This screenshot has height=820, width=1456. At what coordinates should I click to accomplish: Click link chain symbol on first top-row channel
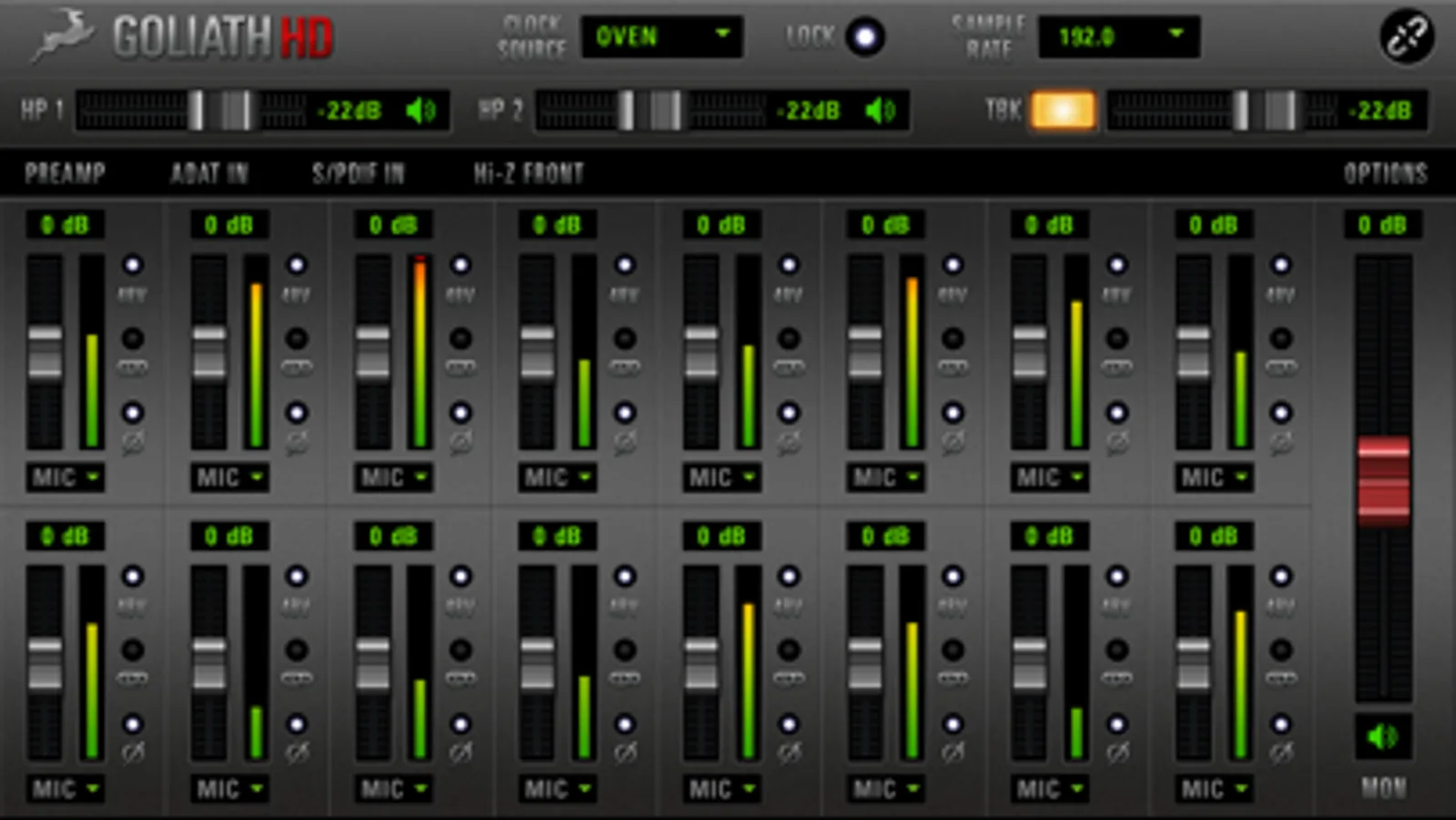point(133,368)
